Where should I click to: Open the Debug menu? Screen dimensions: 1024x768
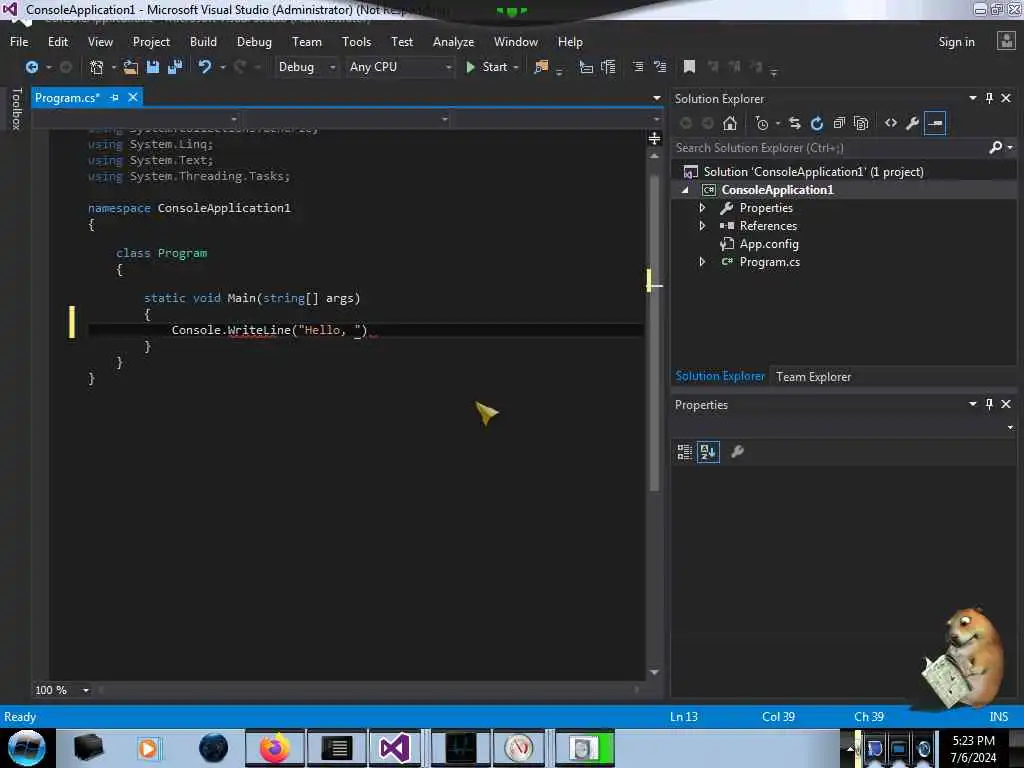coord(254,42)
